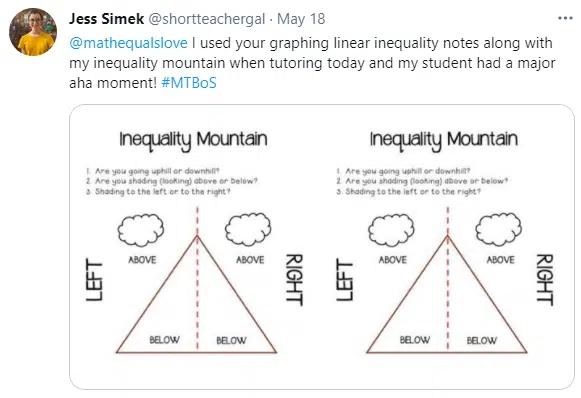Screen dimensions: 581x398
Task: Click the left cloud in the right worksheet
Action: [x=391, y=230]
